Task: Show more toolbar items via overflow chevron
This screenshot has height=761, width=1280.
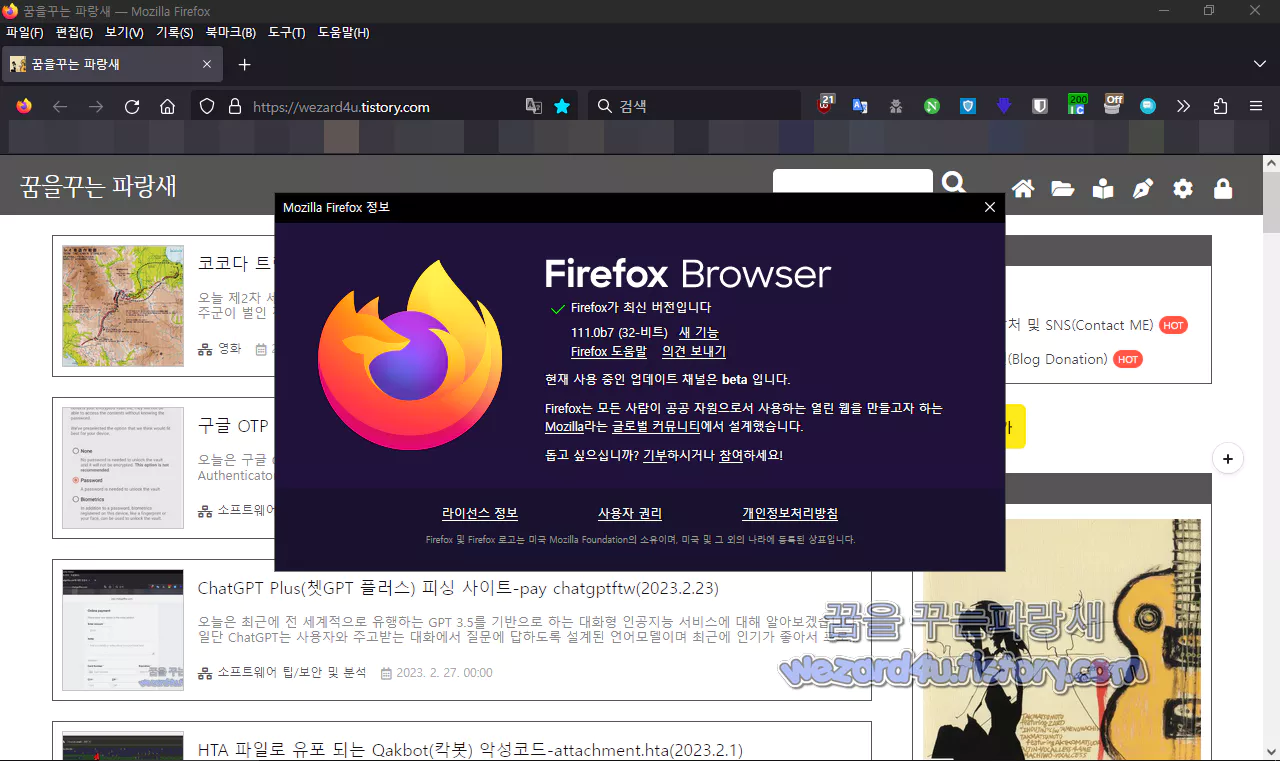Action: [1184, 106]
